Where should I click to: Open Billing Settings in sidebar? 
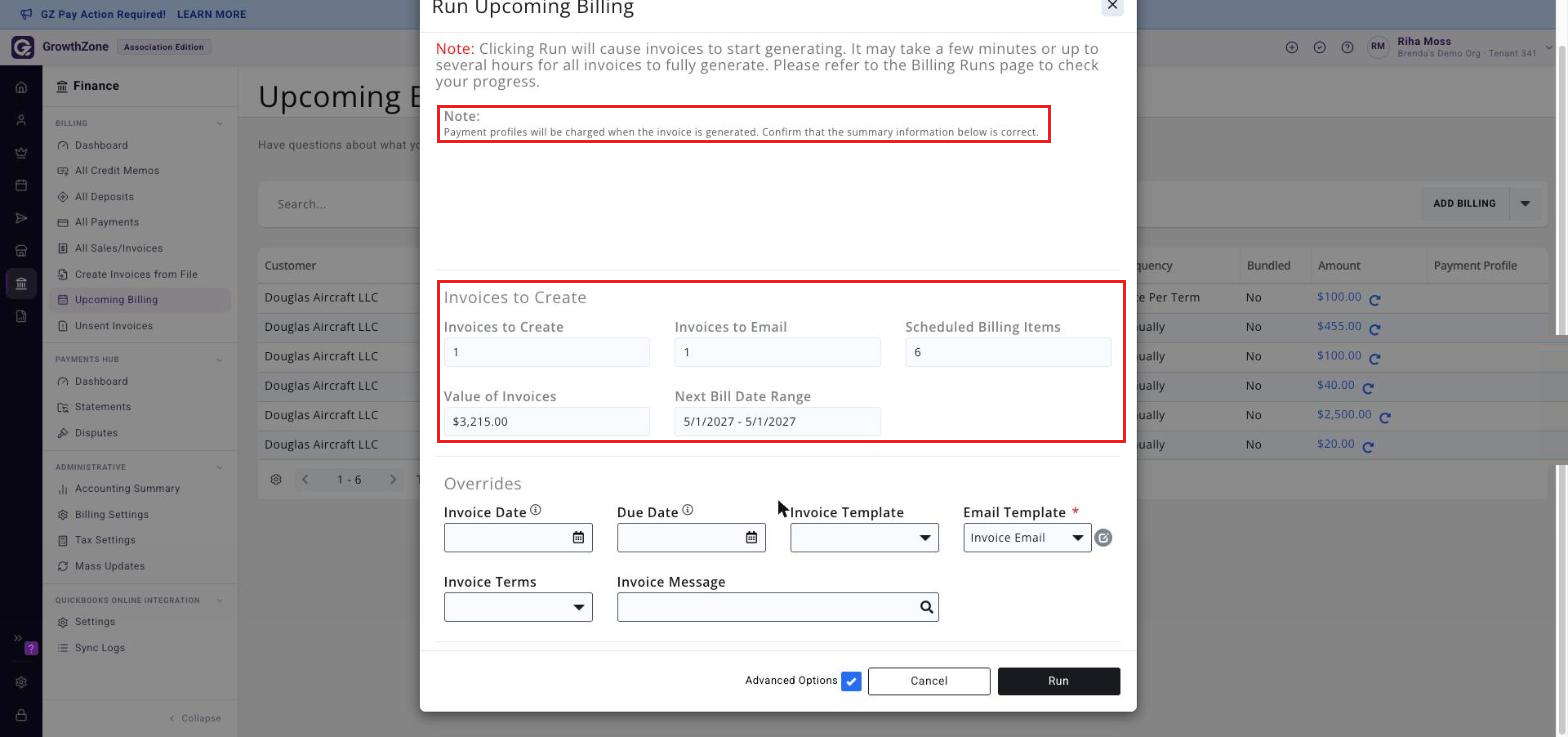(111, 515)
